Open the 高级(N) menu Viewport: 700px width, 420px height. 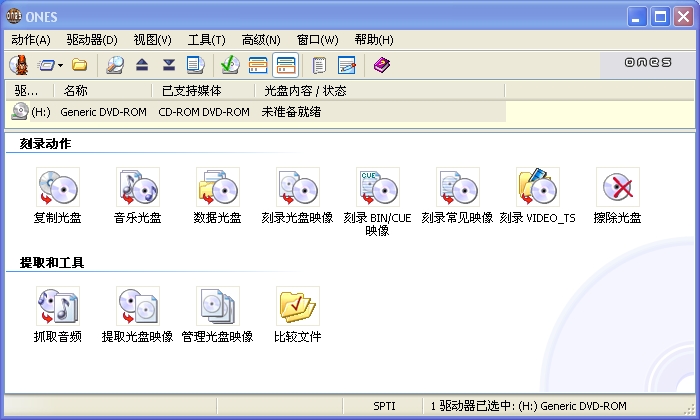coord(261,40)
